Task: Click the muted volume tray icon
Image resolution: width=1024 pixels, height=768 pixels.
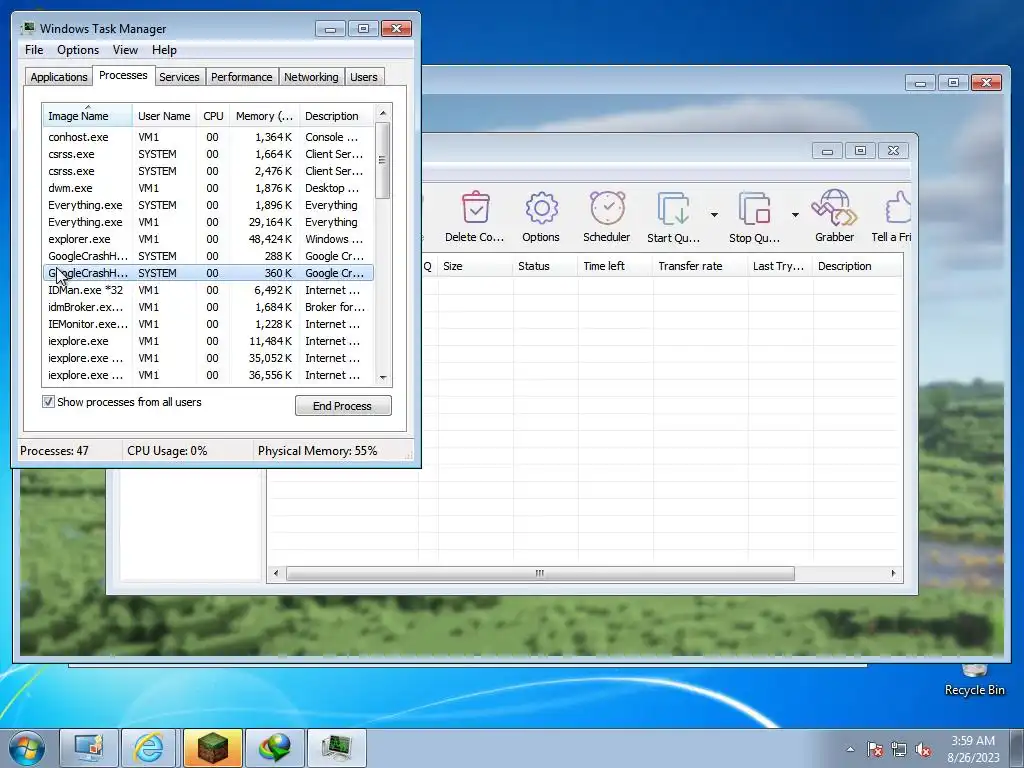Action: coord(923,749)
